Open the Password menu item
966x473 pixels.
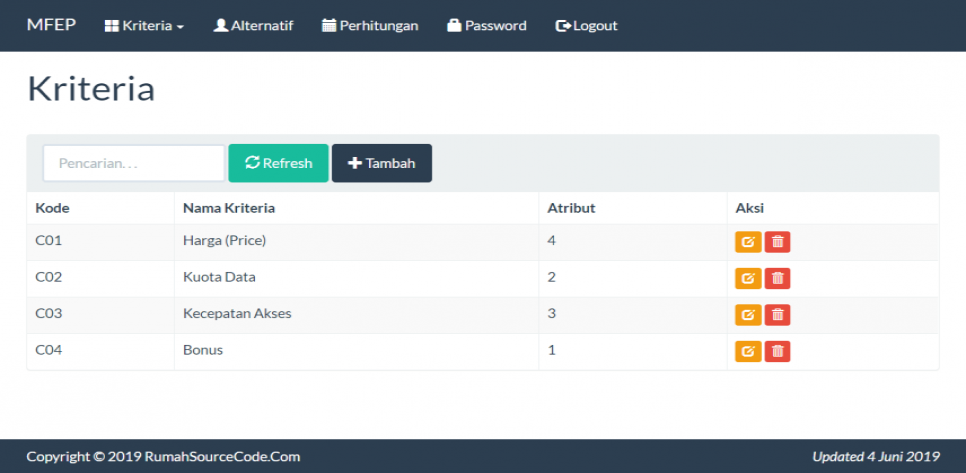point(487,26)
